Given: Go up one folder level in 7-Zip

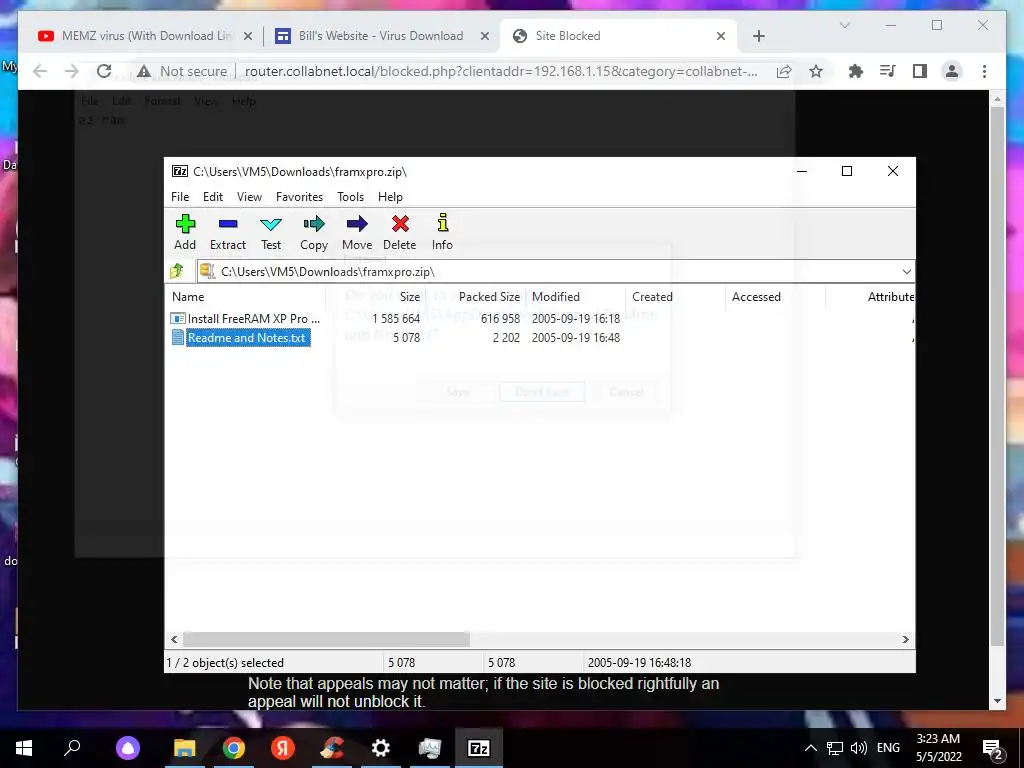Looking at the screenshot, I should point(177,271).
